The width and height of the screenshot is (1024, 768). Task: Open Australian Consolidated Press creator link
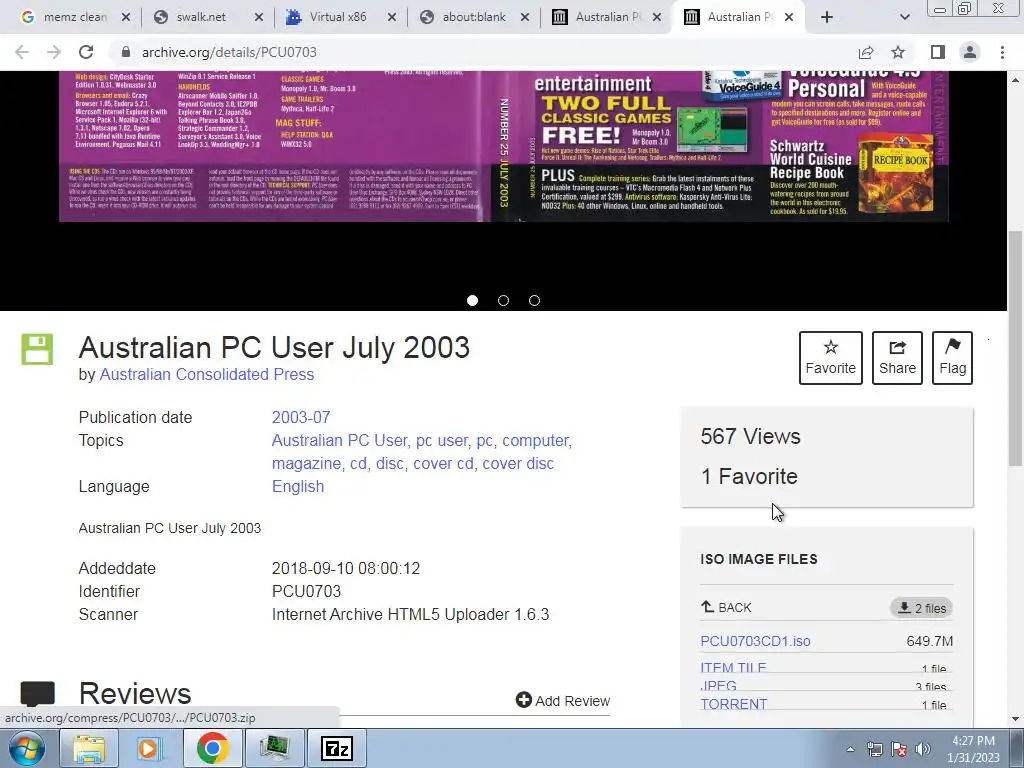coord(206,374)
